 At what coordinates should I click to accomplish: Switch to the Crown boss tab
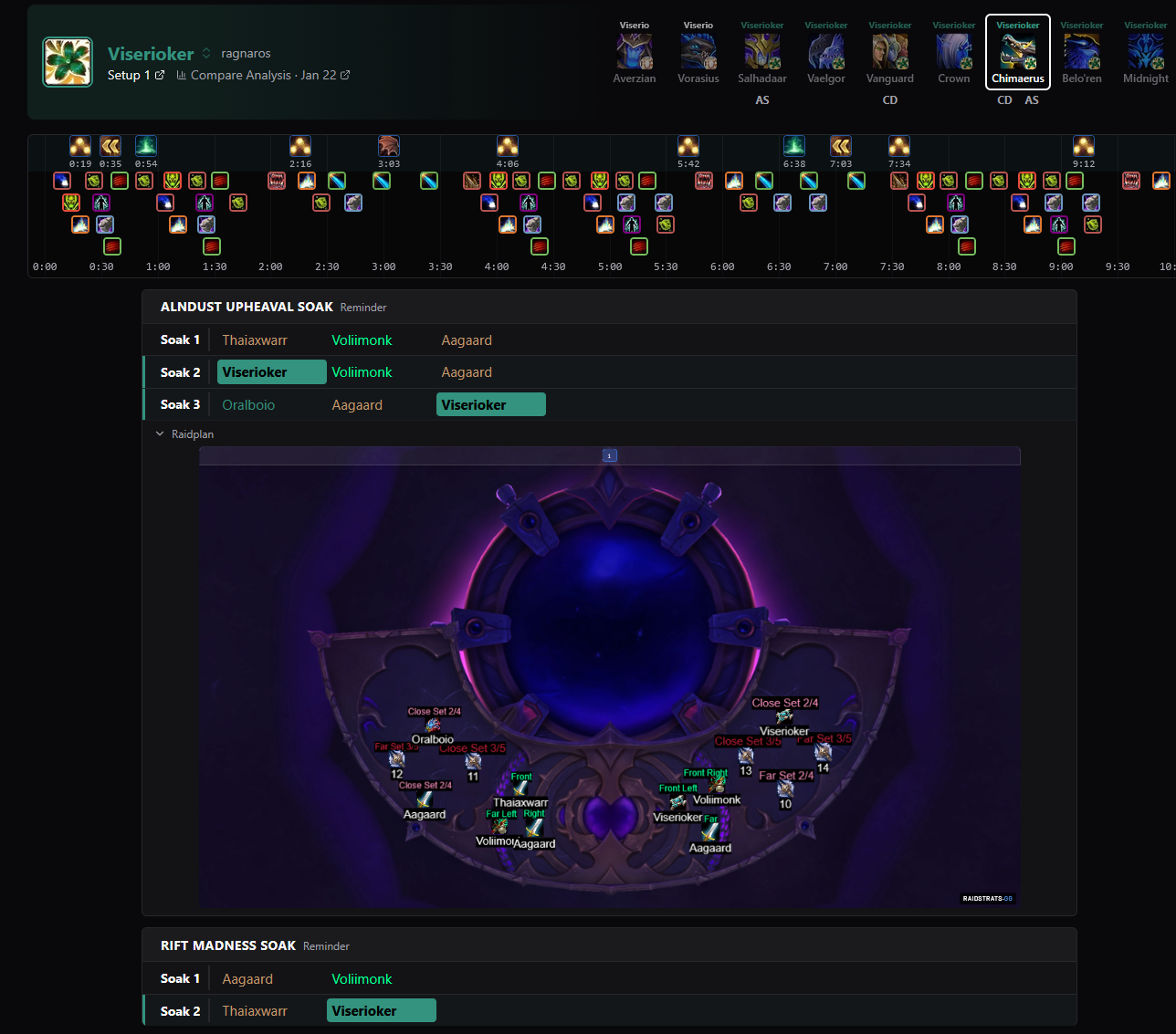pyautogui.click(x=953, y=53)
